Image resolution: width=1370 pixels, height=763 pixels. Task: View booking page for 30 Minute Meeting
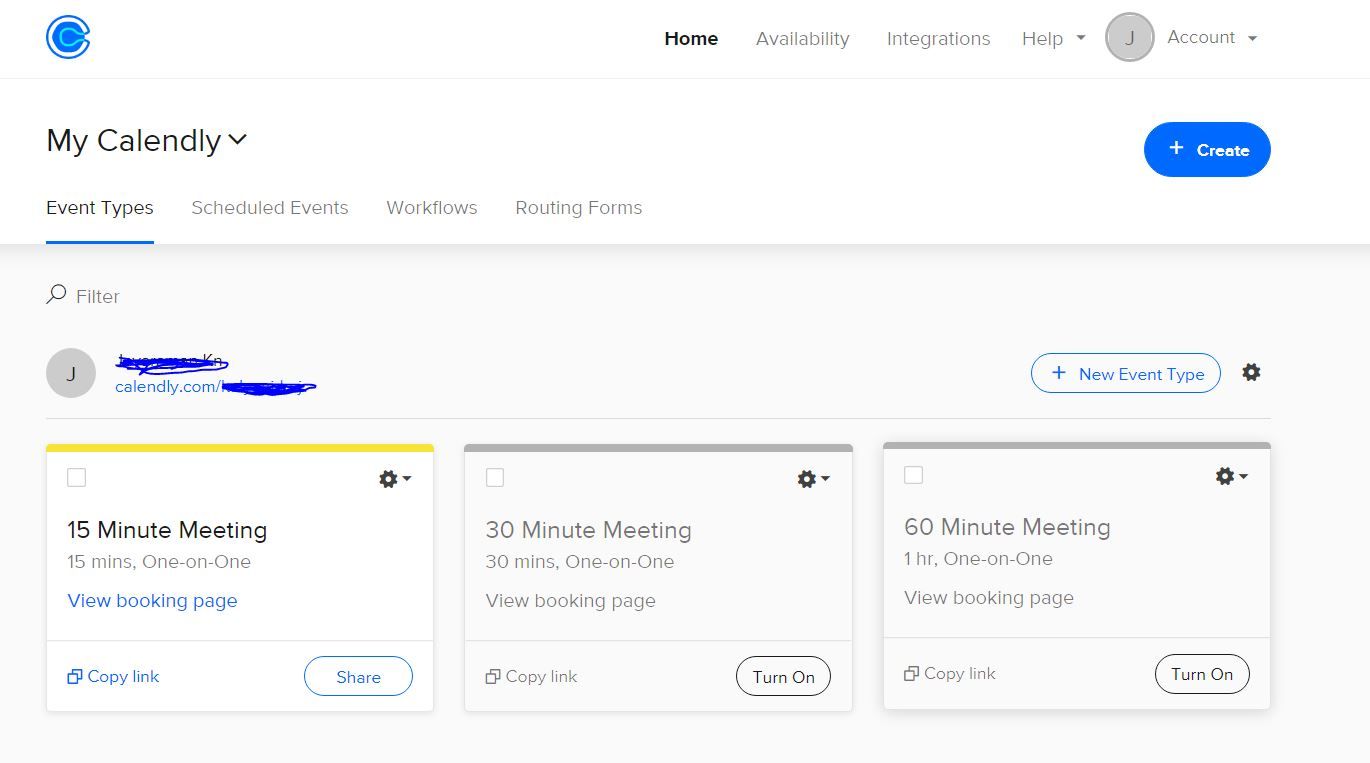(570, 601)
